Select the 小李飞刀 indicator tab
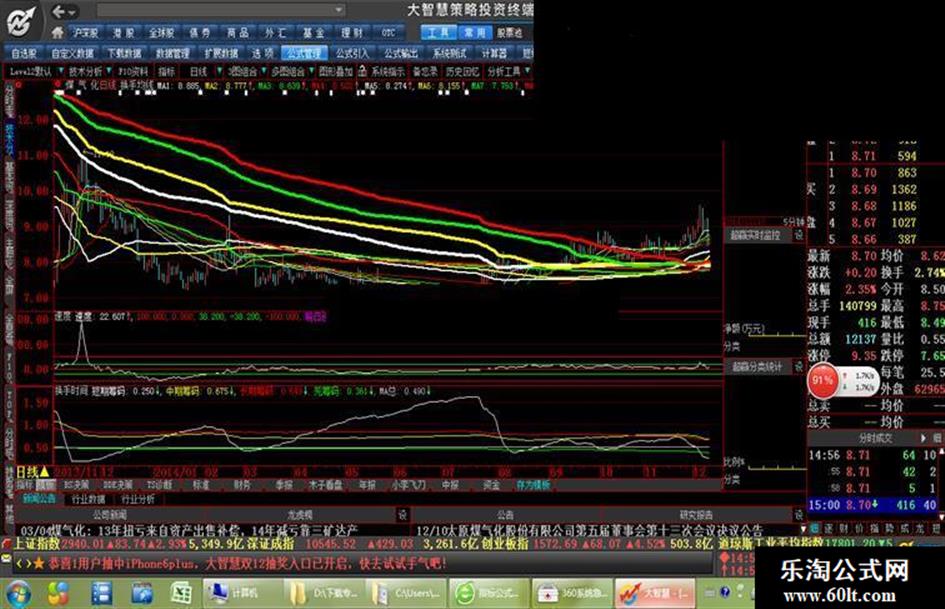This screenshot has height=609, width=945. coord(408,484)
